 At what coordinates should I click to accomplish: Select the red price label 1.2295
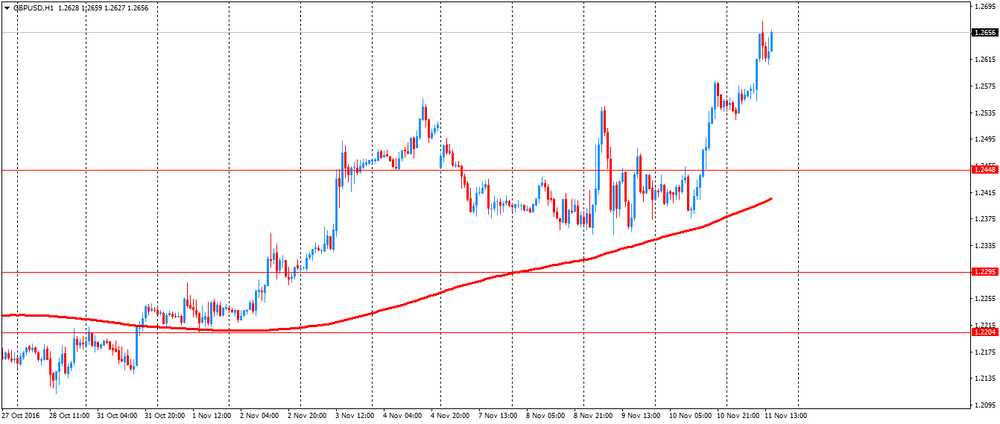point(983,272)
